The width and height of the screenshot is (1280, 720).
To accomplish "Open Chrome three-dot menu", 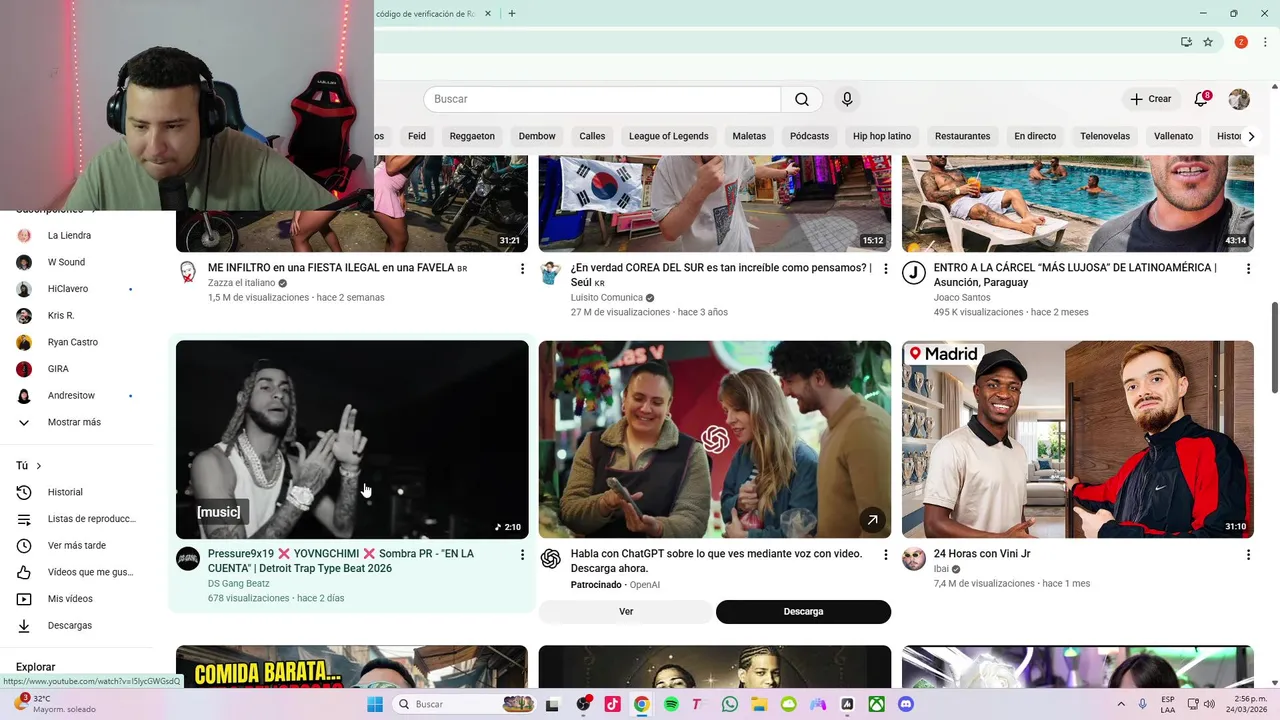I will 1265,42.
